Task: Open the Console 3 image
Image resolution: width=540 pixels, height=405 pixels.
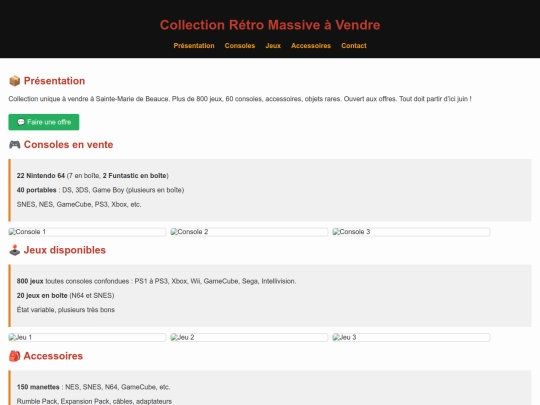Action: tap(411, 232)
